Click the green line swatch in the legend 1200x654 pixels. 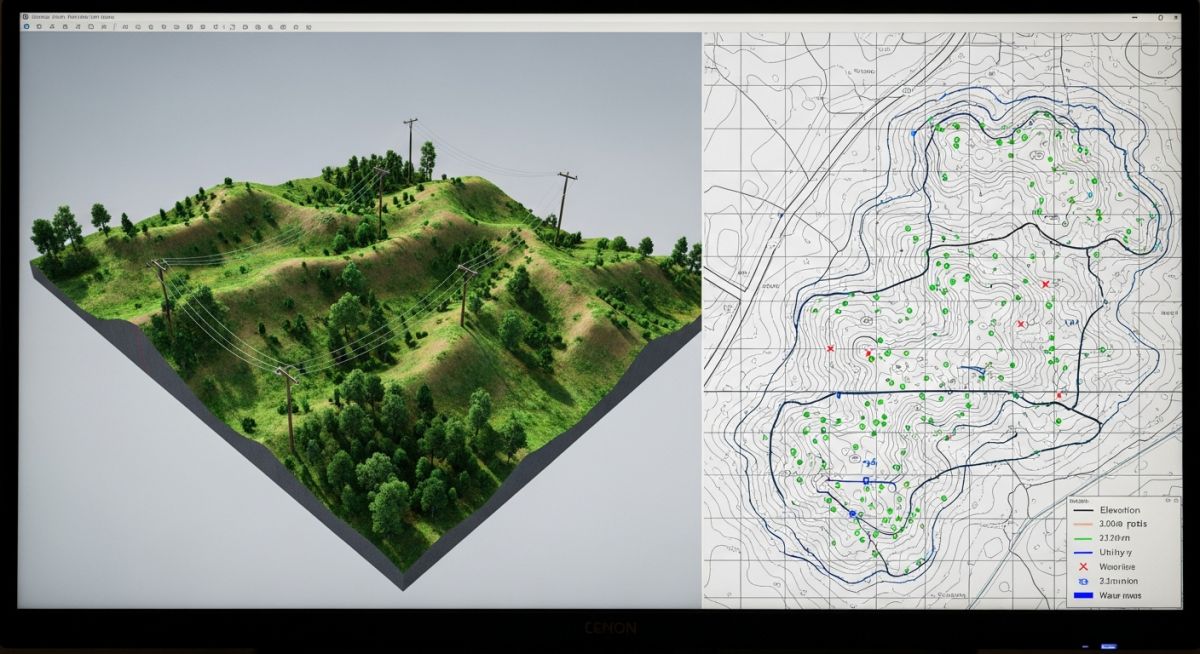tap(1083, 539)
